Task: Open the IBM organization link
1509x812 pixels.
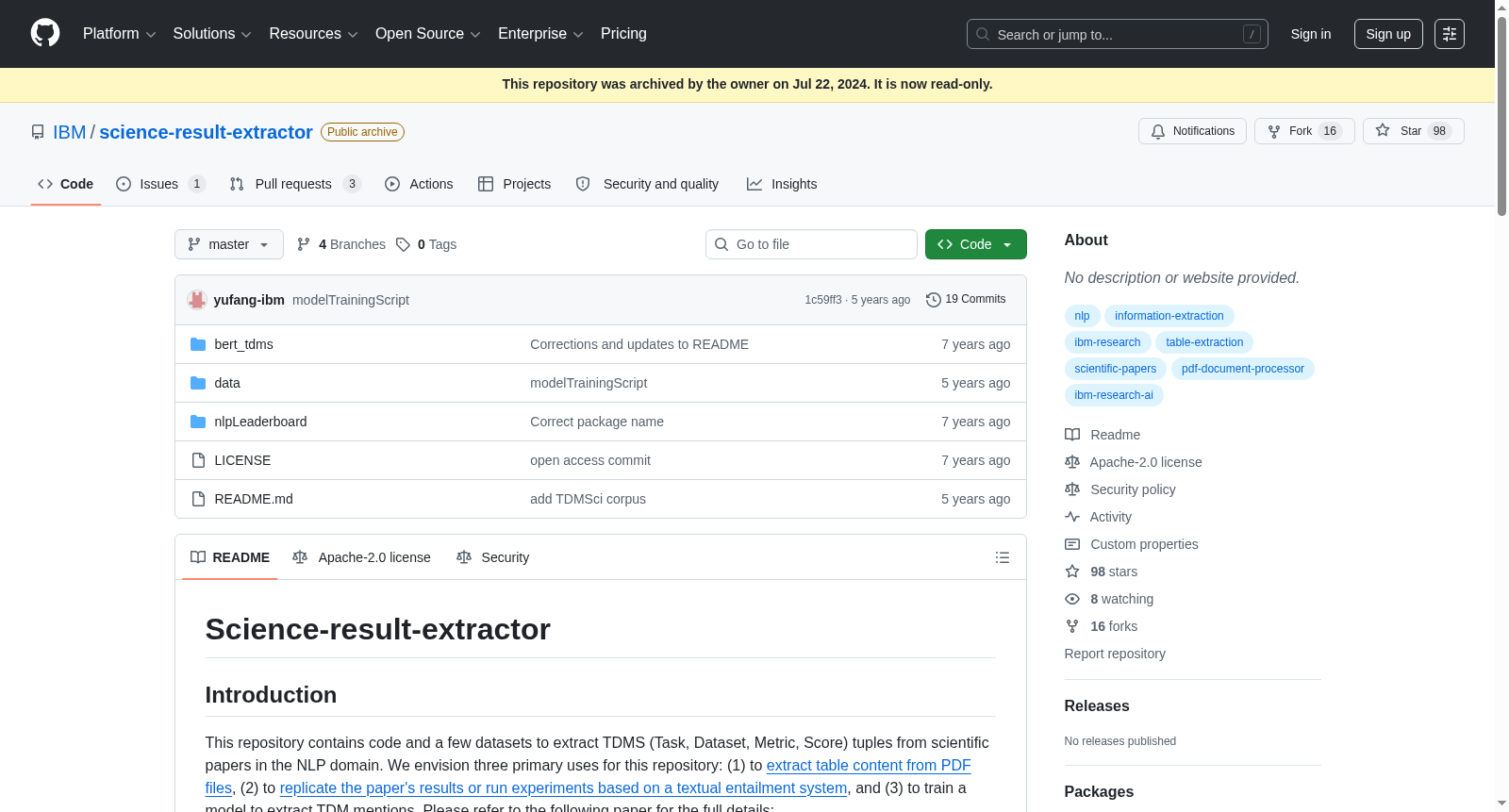Action: [x=69, y=132]
